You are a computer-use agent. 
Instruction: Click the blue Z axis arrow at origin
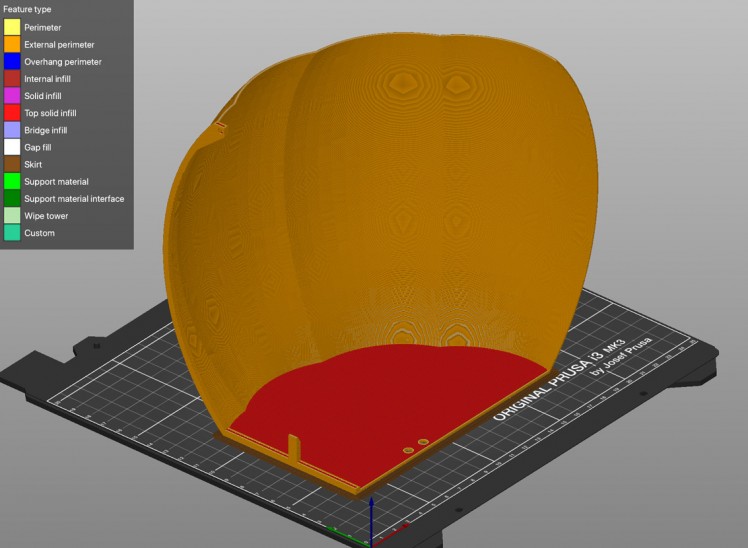click(371, 521)
